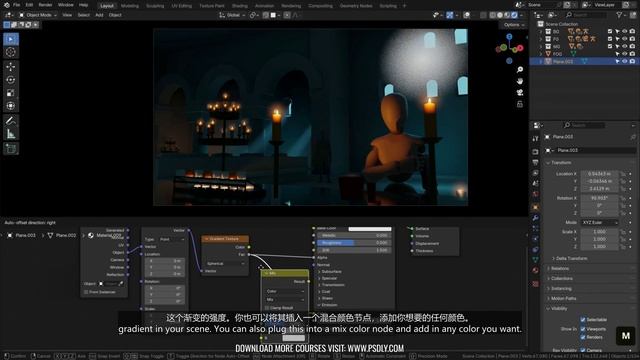Disable rendering of Plane.003 camera icon
Image resolution: width=640 pixels, height=360 pixels.
click(632, 61)
